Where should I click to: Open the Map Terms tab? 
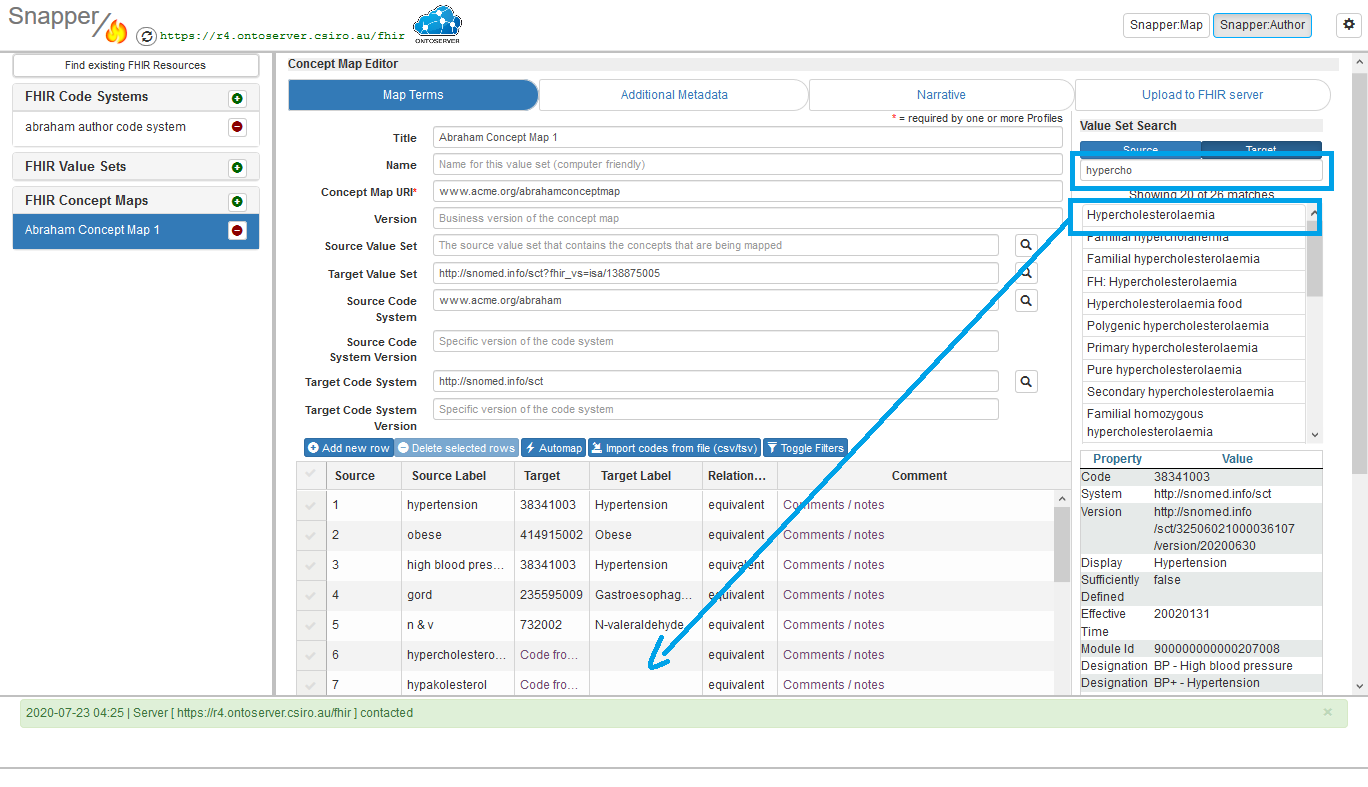pyautogui.click(x=413, y=95)
